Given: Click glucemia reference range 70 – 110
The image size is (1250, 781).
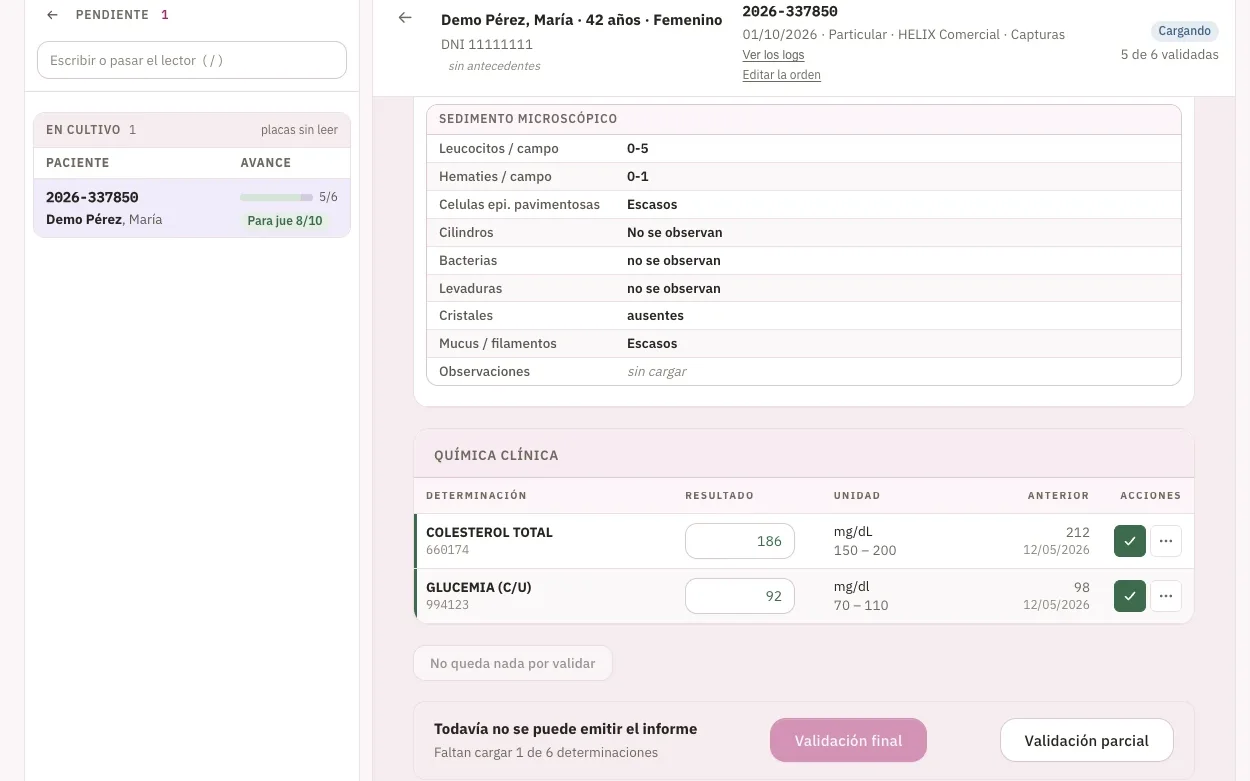Looking at the screenshot, I should click(861, 605).
